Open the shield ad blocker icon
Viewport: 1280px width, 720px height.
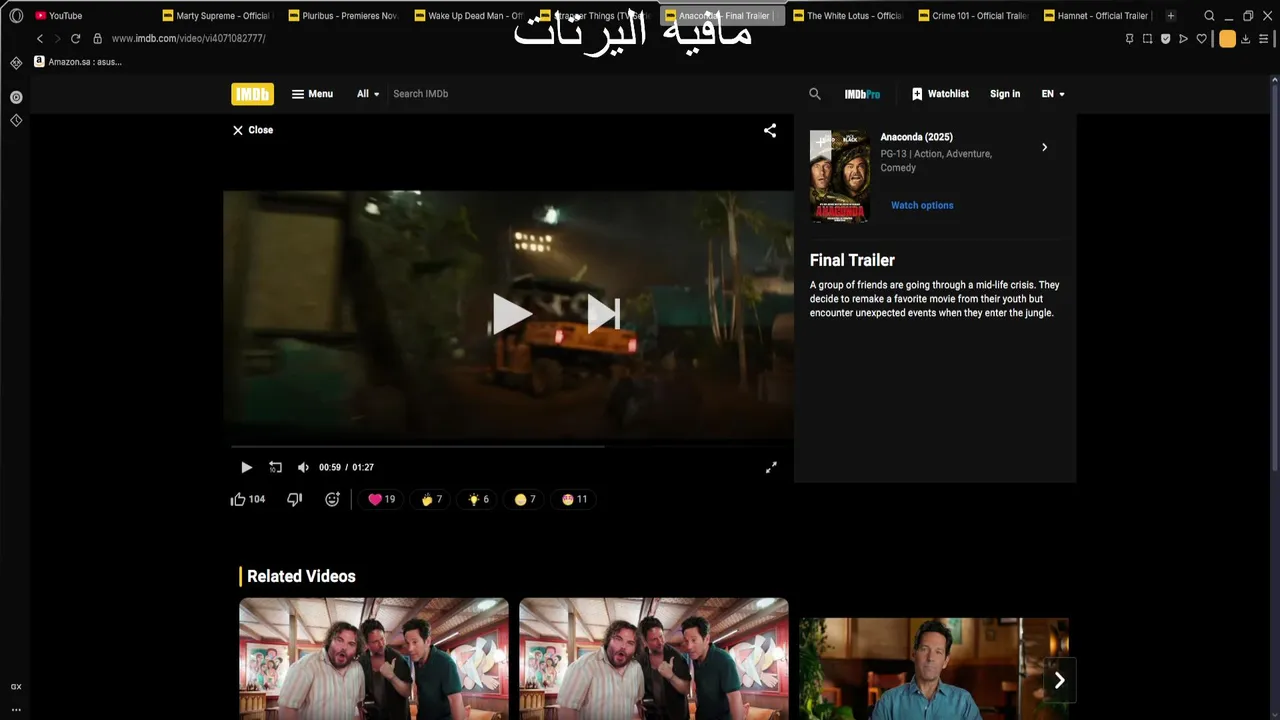tap(1165, 39)
